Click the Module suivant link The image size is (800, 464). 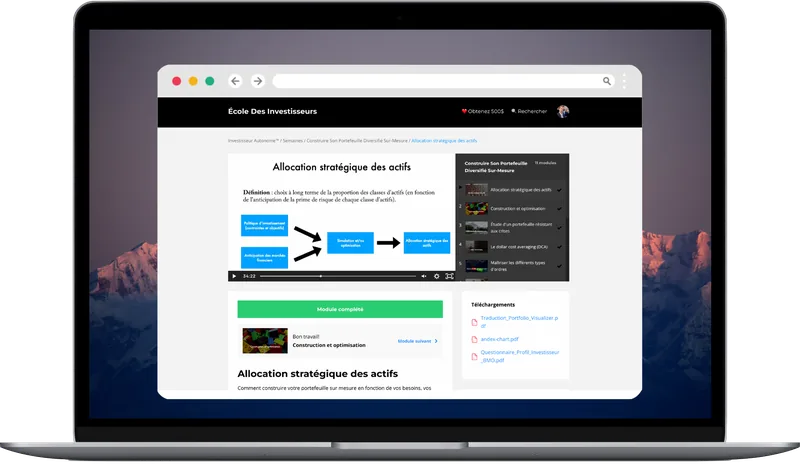[414, 341]
